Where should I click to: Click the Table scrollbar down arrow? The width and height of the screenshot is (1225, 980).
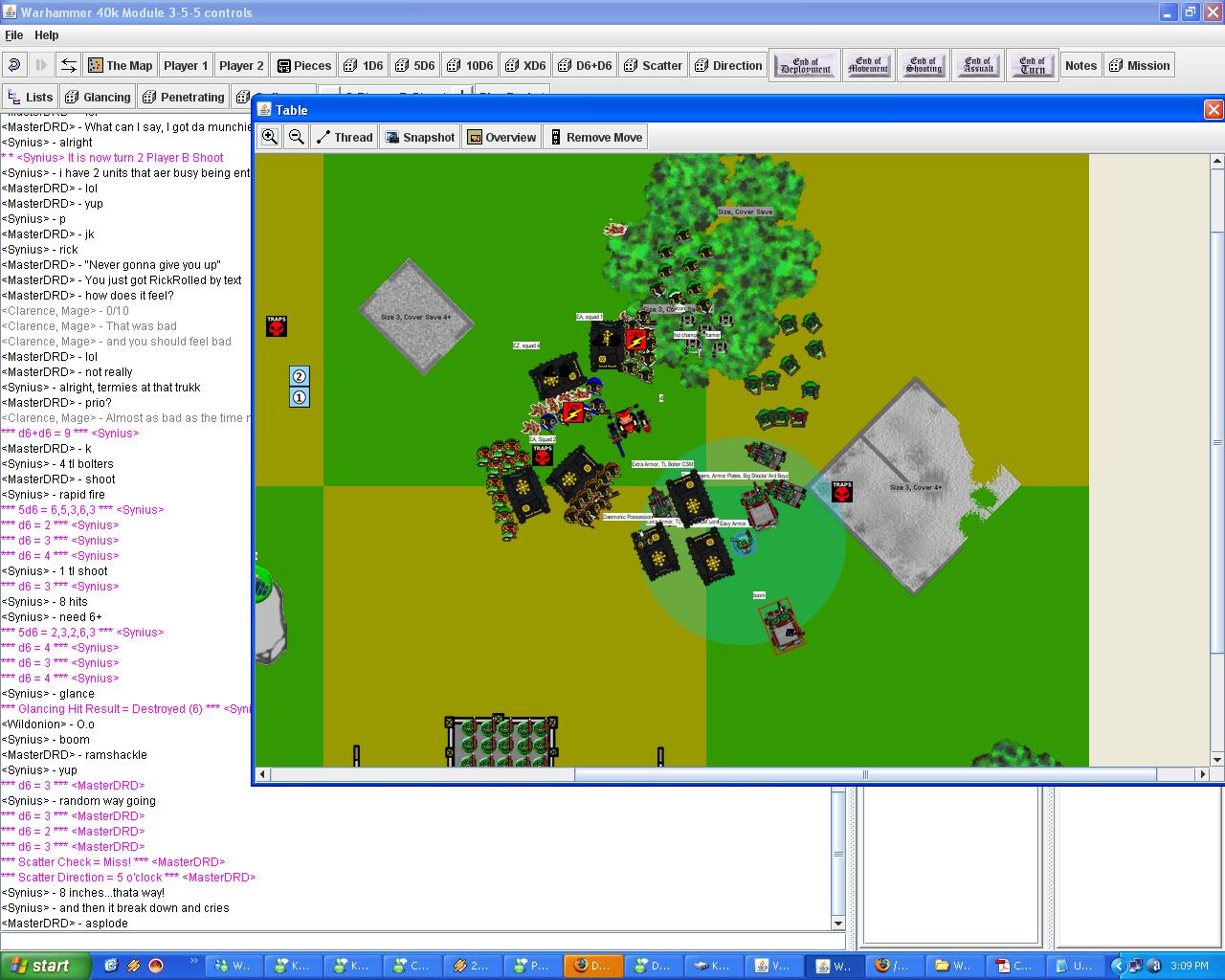1217,759
